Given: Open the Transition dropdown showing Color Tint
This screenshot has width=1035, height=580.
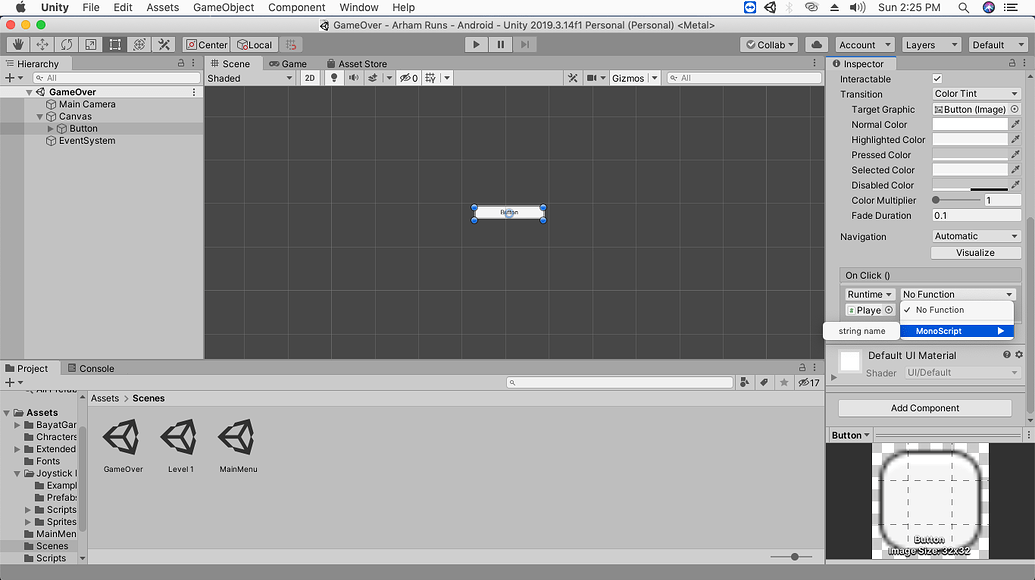Looking at the screenshot, I should pyautogui.click(x=976, y=93).
